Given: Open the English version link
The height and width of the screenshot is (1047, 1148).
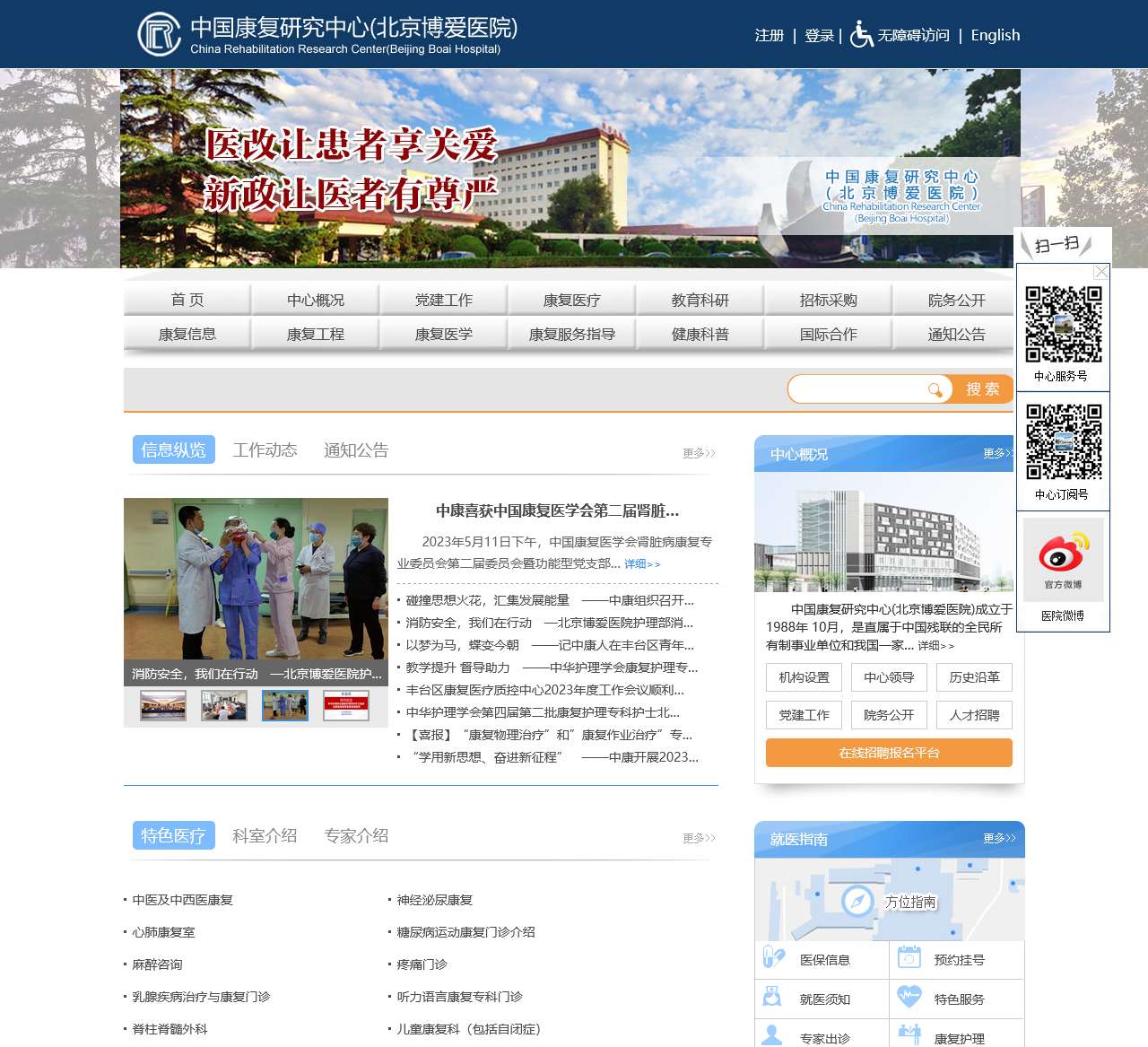Looking at the screenshot, I should (996, 36).
